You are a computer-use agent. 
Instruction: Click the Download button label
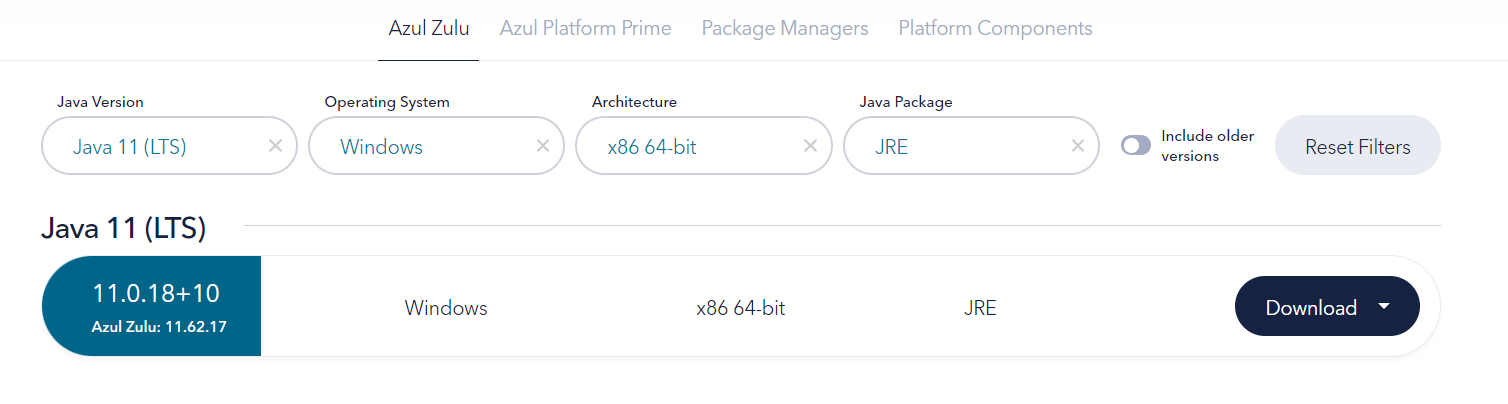(1311, 308)
